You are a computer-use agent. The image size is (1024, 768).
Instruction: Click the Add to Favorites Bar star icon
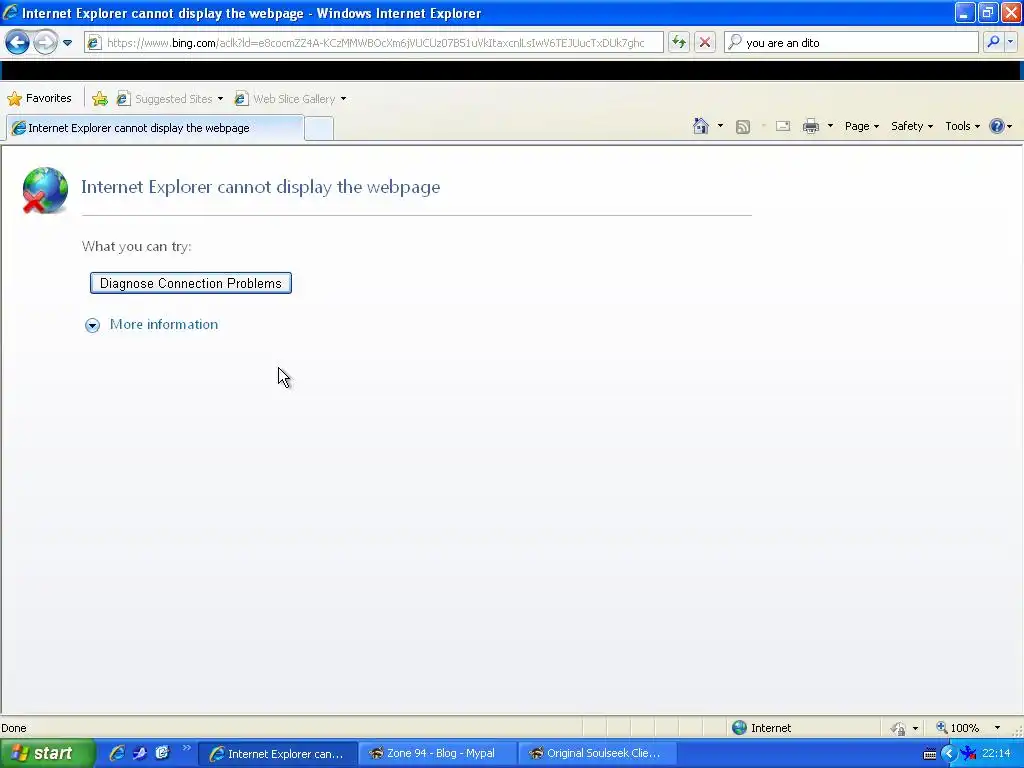pos(100,99)
